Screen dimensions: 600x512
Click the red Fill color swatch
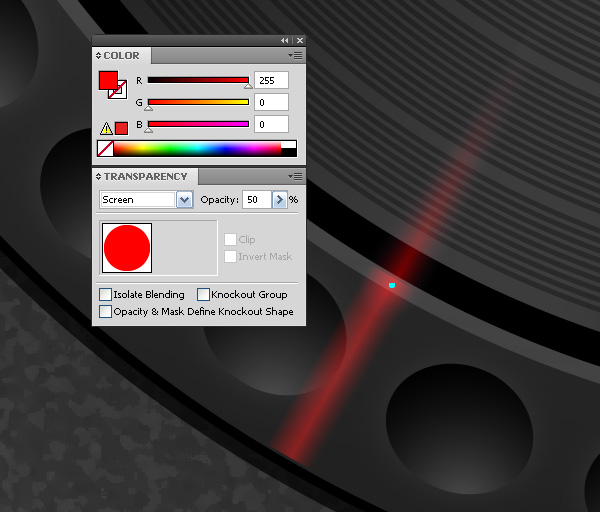[108, 80]
